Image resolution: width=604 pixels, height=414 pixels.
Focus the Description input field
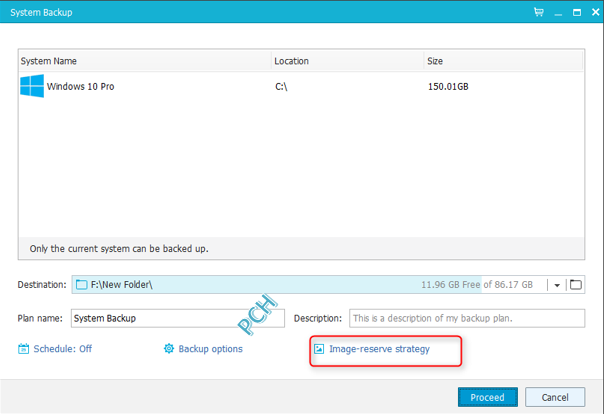coord(467,318)
